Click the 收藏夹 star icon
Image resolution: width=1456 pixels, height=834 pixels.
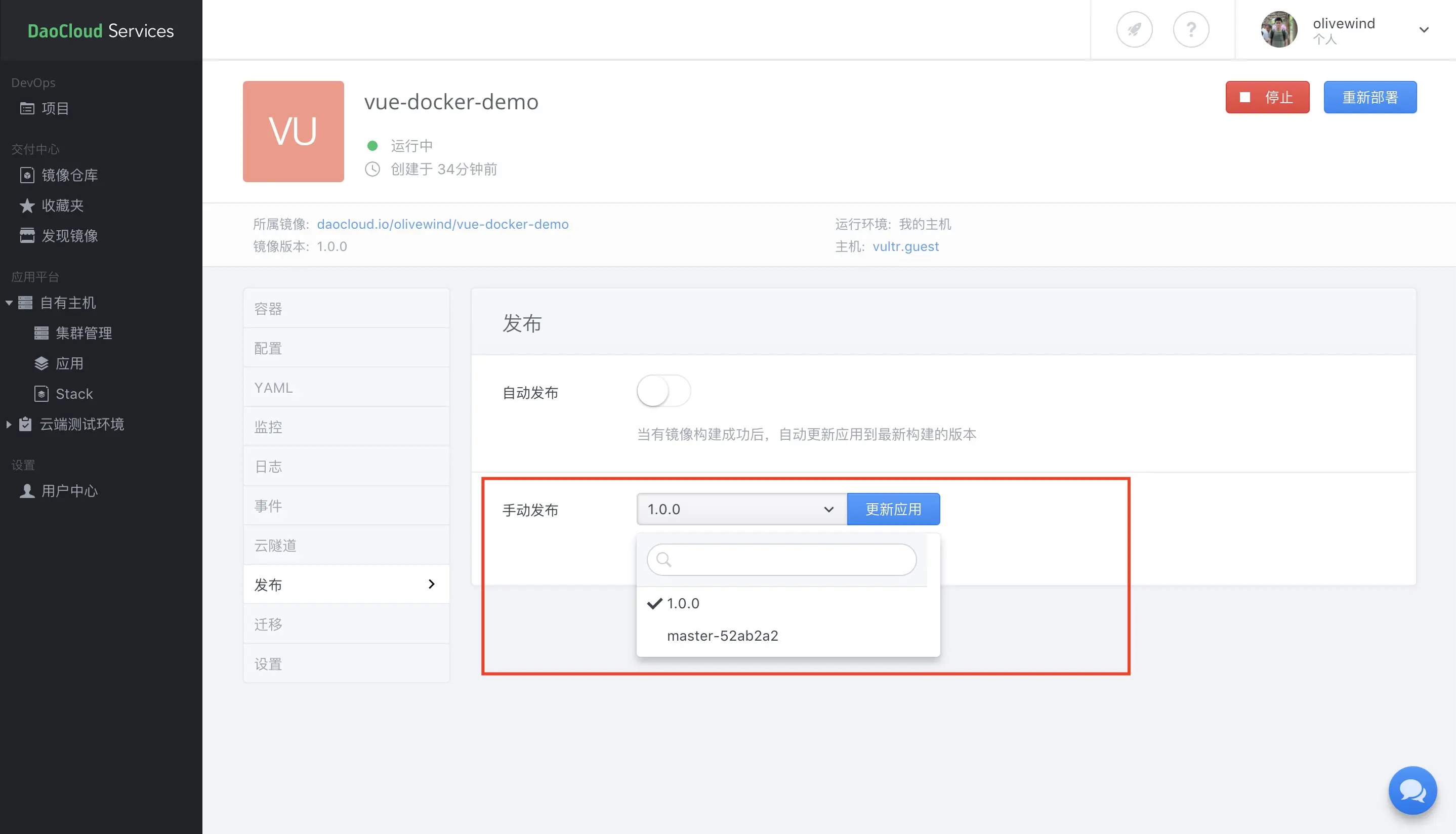coord(27,205)
